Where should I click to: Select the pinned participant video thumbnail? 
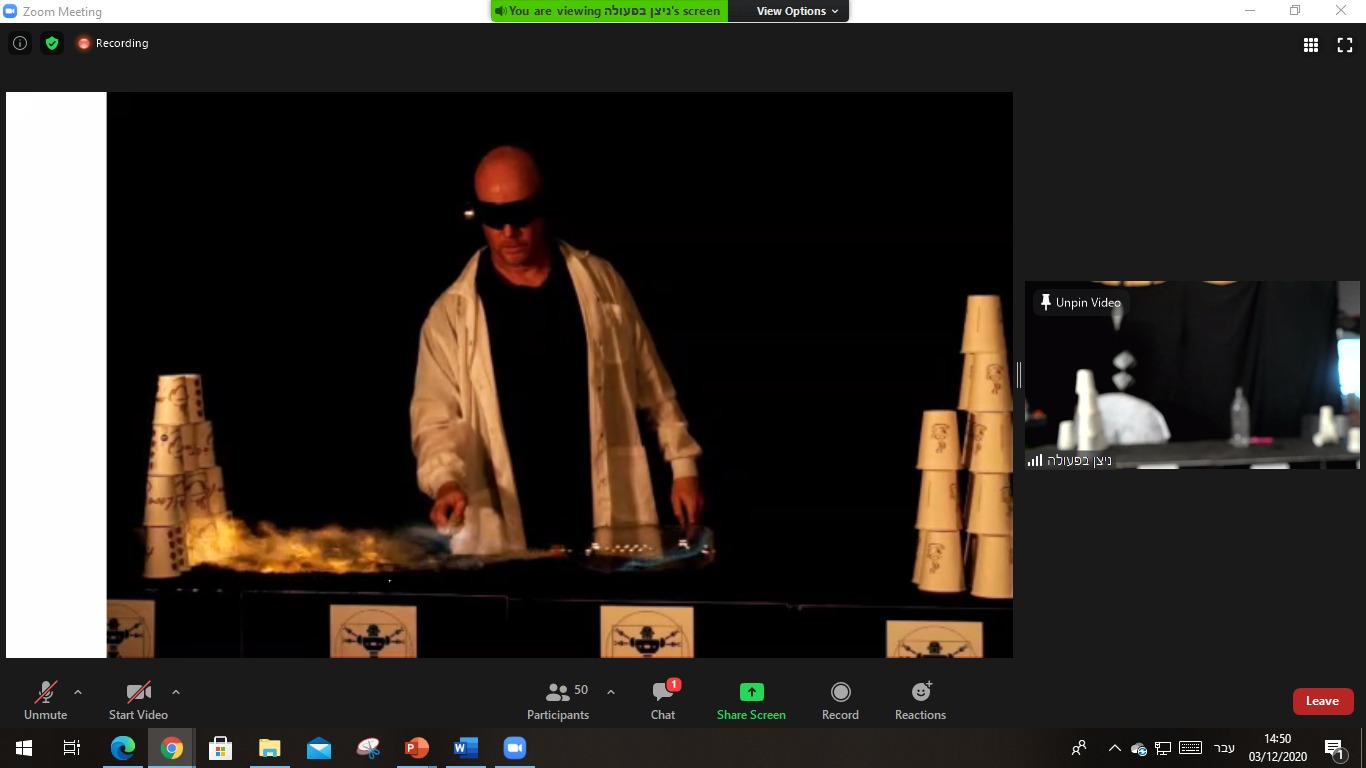(1192, 375)
